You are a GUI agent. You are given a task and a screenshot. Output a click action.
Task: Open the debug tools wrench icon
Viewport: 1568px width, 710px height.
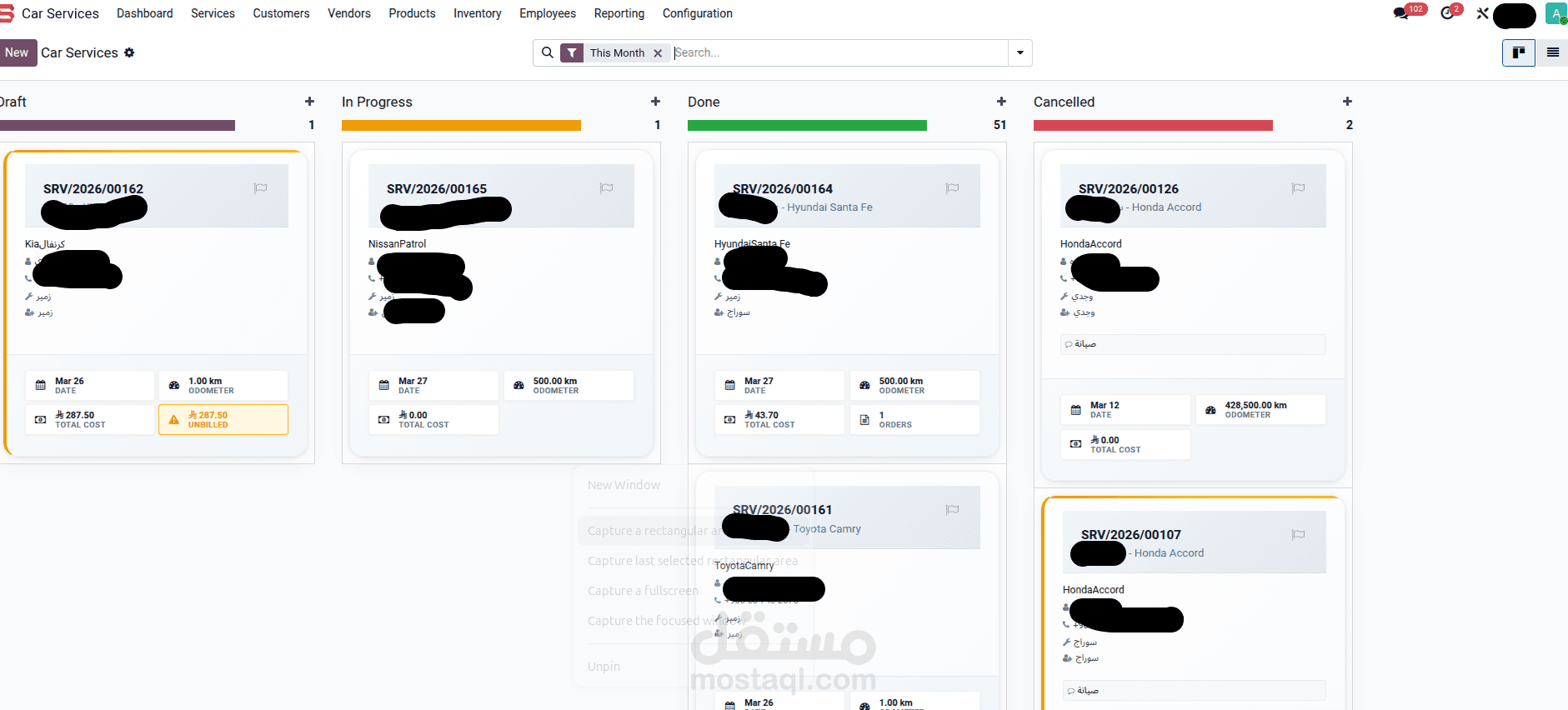[x=1482, y=13]
